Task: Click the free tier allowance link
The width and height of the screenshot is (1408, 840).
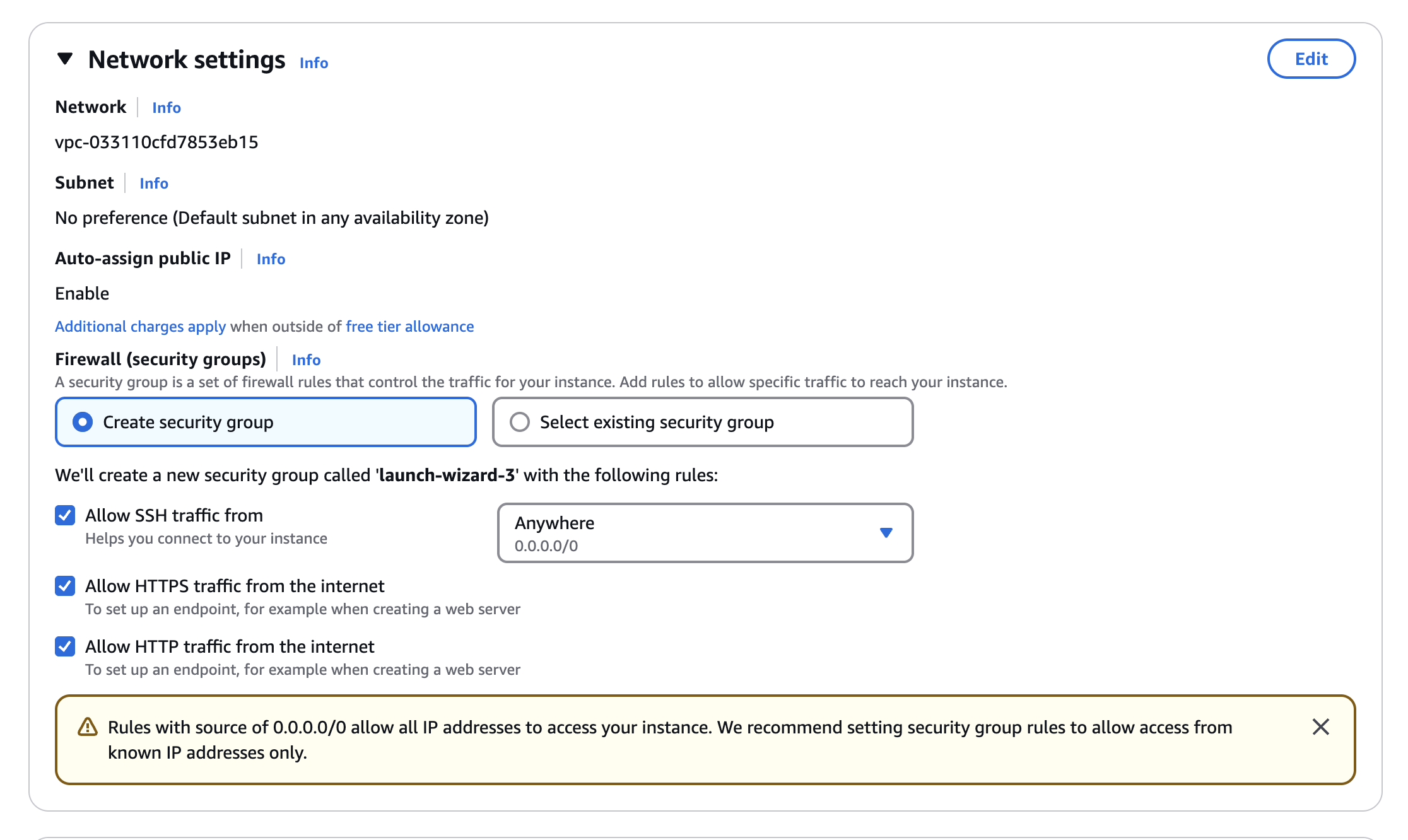Action: pyautogui.click(x=409, y=326)
